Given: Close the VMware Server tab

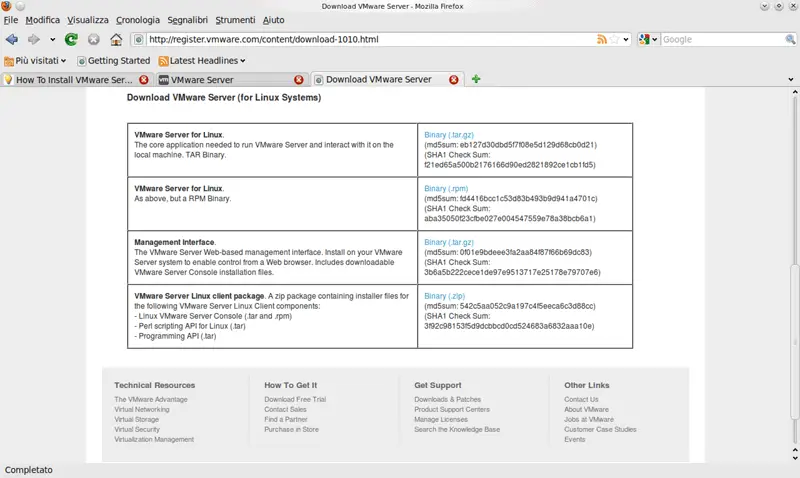Looking at the screenshot, I should tap(299, 80).
